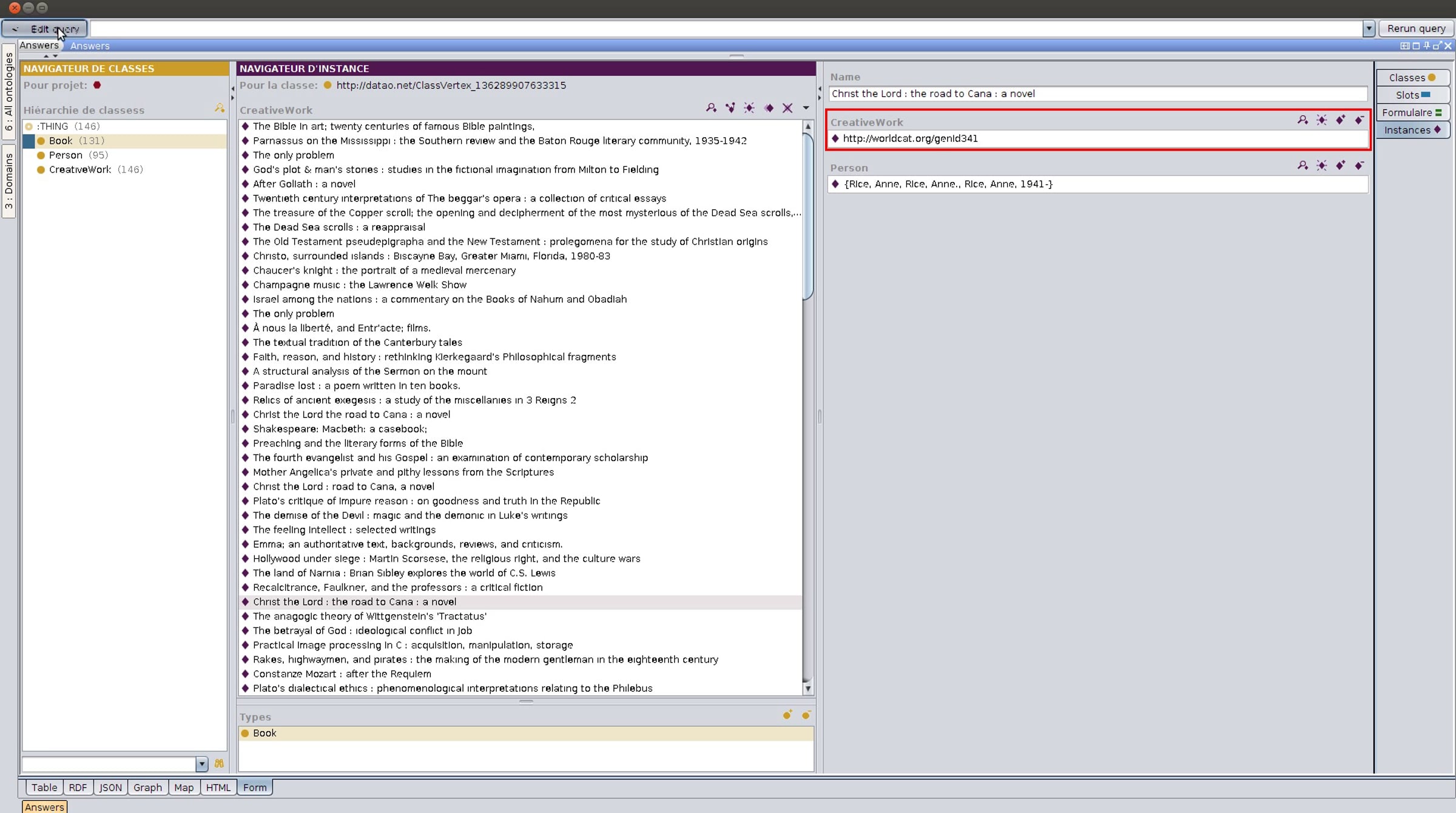Click the branching diamonds icon in instance list toolbar
The height and width of the screenshot is (813, 1456).
[730, 108]
